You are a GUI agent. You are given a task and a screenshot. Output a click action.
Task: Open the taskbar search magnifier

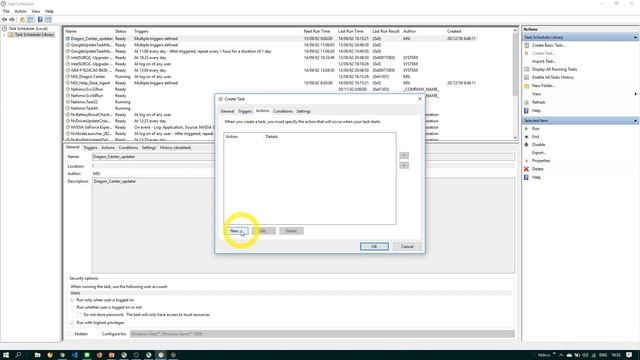click(x=18, y=355)
